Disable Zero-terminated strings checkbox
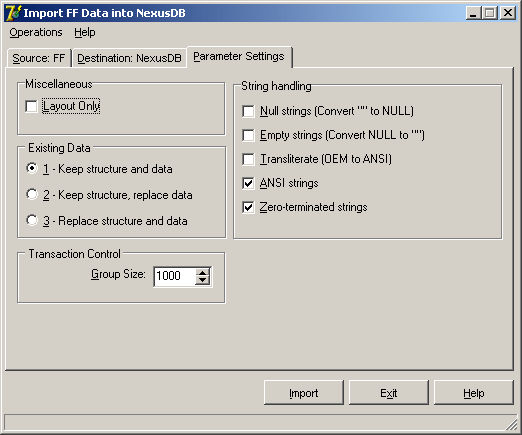 point(248,207)
